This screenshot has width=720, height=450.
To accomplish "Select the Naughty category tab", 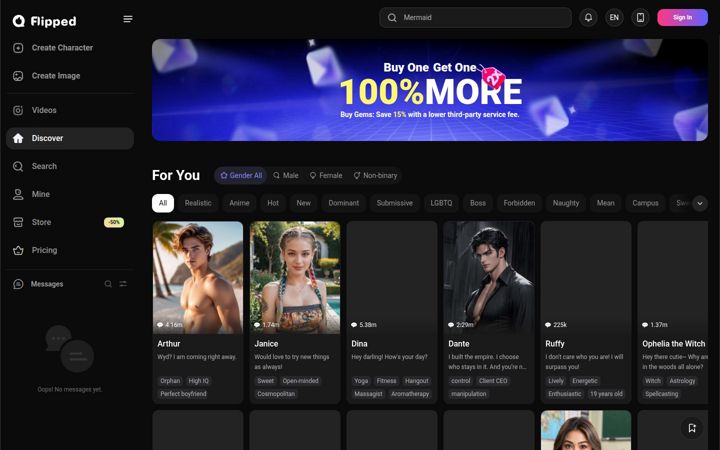I will 566,203.
